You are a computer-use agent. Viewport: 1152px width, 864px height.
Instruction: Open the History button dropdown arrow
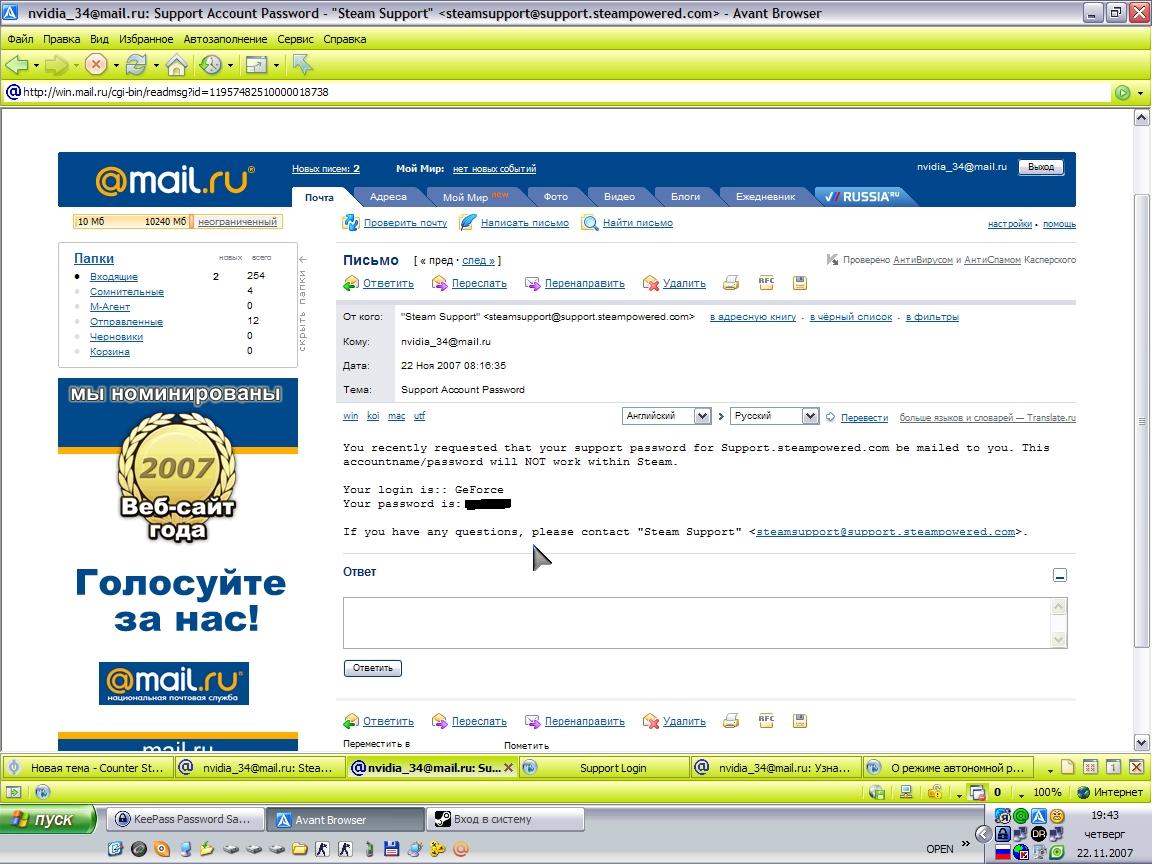tap(230, 65)
